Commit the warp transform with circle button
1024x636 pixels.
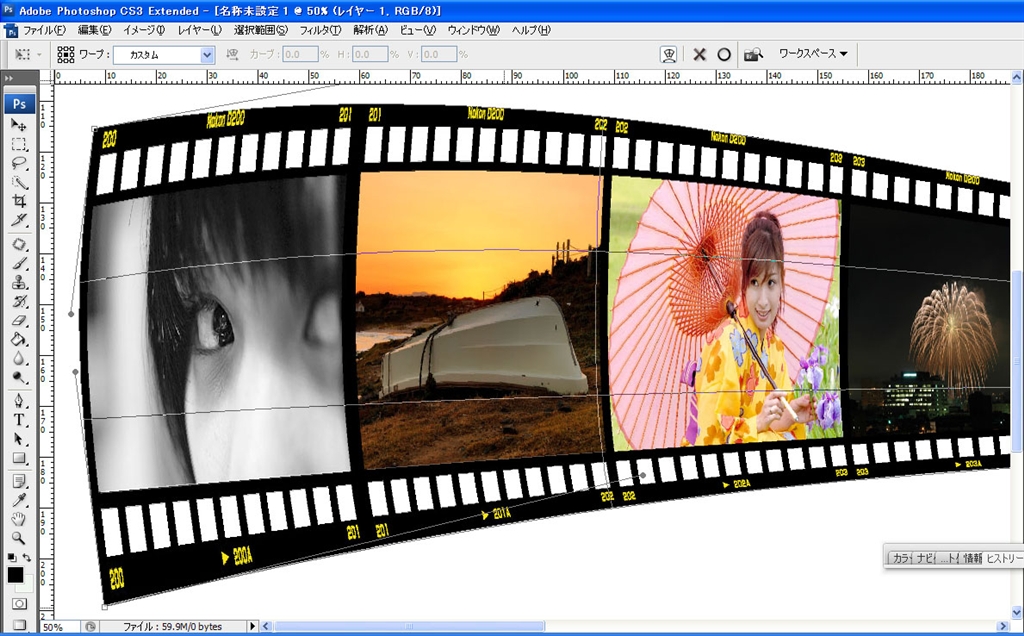pyautogui.click(x=724, y=54)
